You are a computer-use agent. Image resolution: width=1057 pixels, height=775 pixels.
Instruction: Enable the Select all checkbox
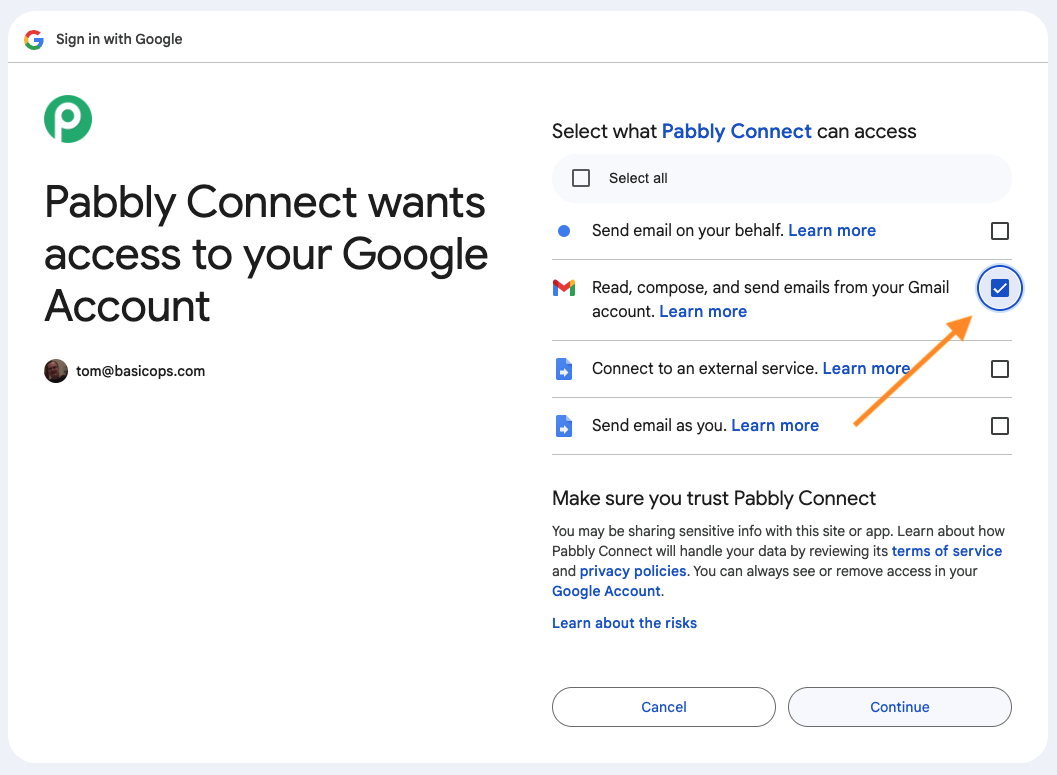[580, 177]
